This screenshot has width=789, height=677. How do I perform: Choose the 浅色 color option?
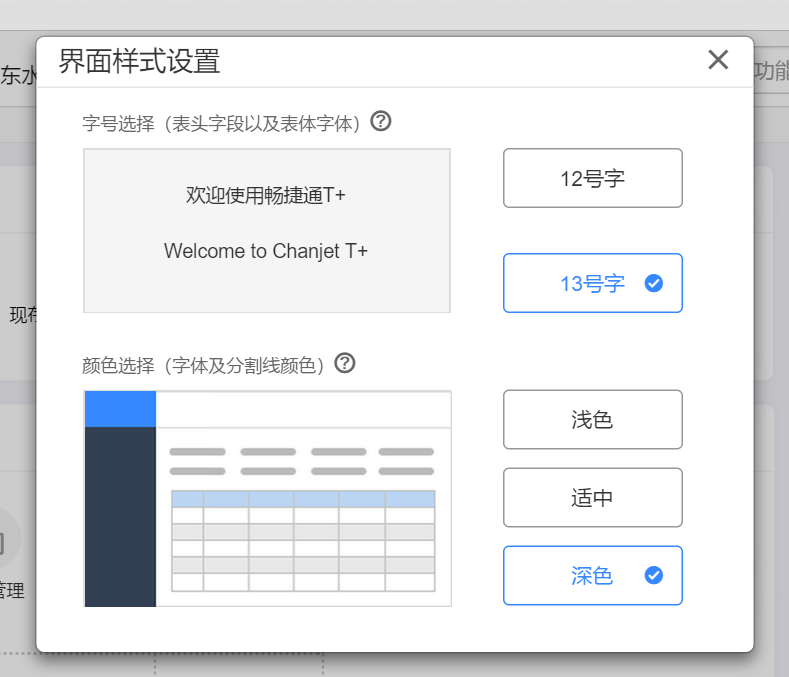click(593, 419)
